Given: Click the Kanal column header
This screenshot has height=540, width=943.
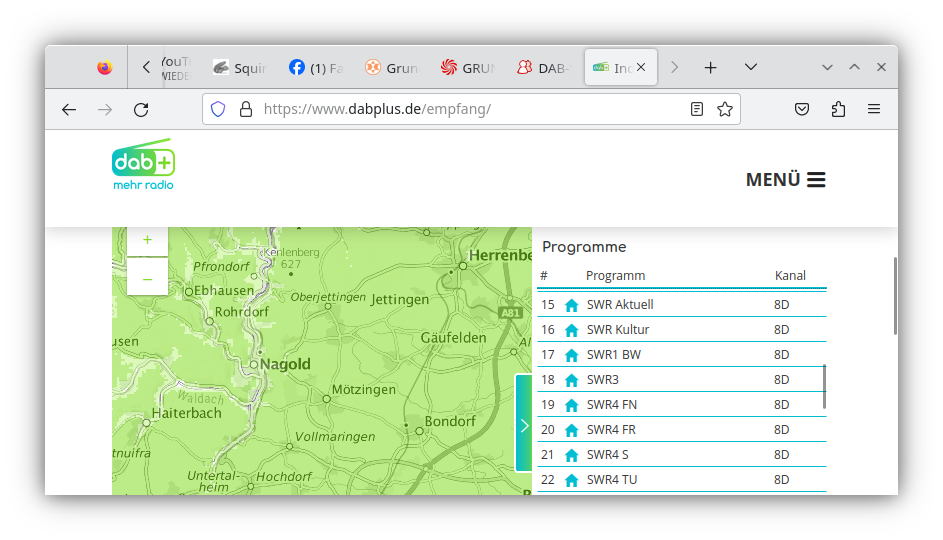Looking at the screenshot, I should pyautogui.click(x=790, y=275).
